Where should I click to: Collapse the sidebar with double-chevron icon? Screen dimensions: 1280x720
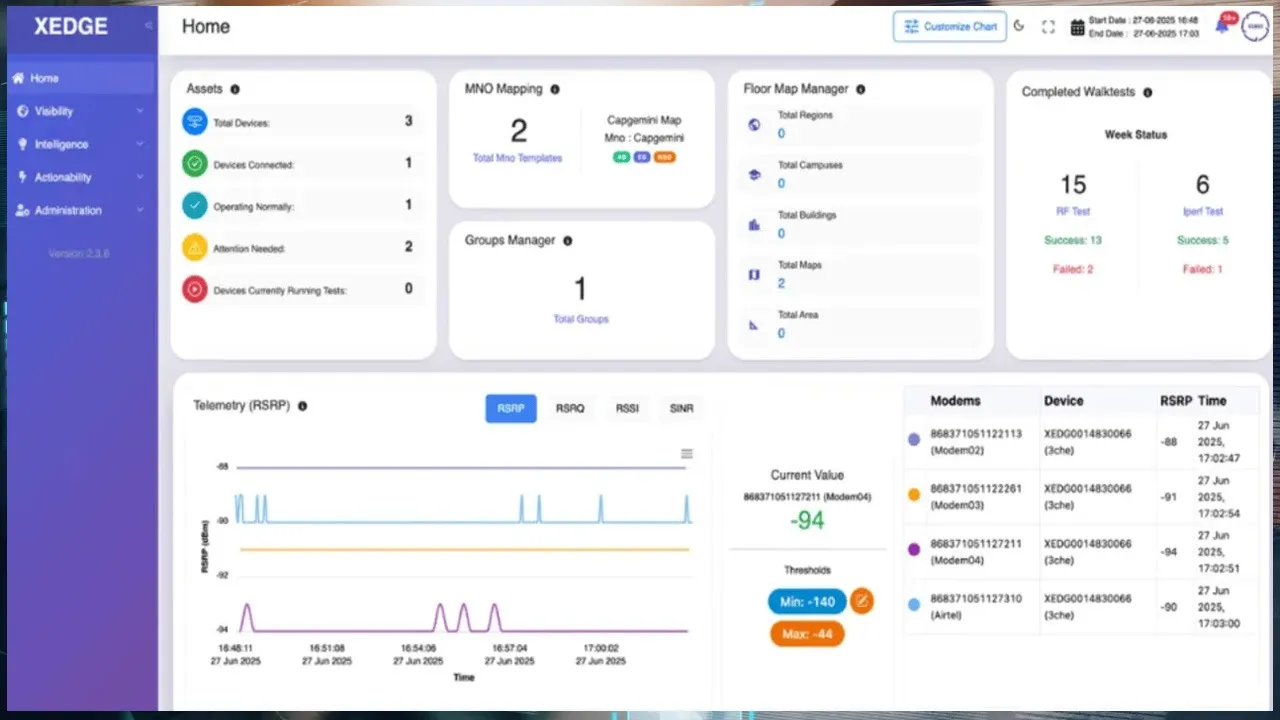(x=149, y=26)
